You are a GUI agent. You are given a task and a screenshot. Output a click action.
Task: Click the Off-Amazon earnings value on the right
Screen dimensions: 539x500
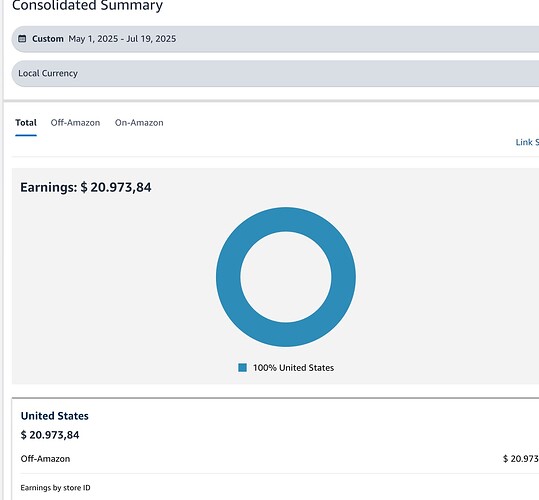pyautogui.click(x=521, y=459)
